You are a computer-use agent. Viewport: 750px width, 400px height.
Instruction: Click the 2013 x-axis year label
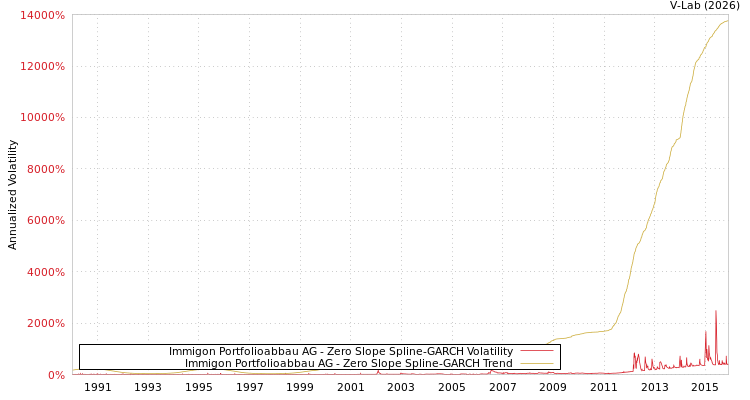click(x=654, y=387)
